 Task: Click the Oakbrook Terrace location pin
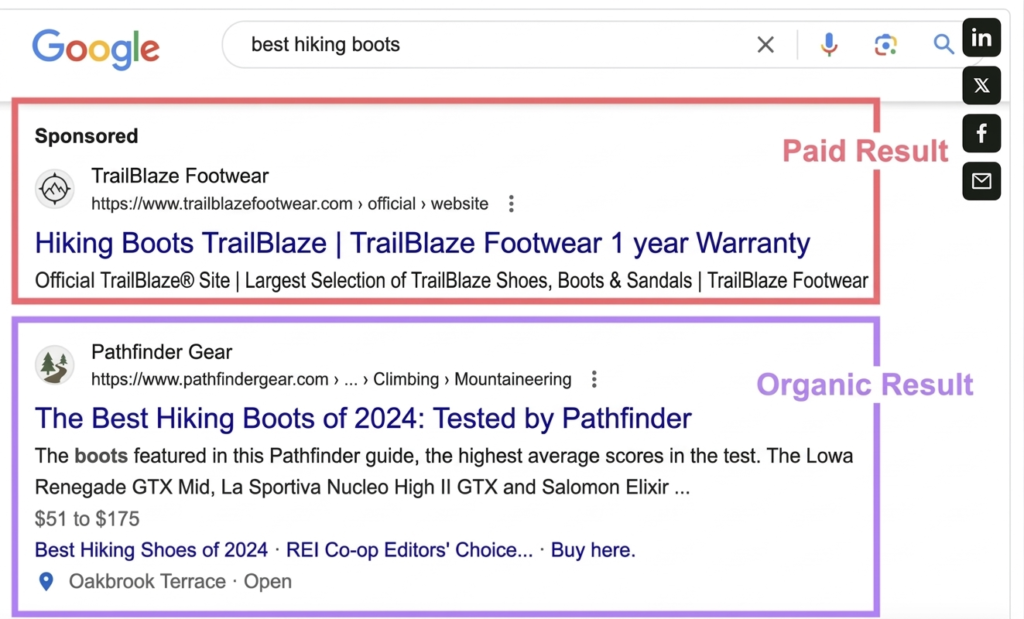(46, 581)
